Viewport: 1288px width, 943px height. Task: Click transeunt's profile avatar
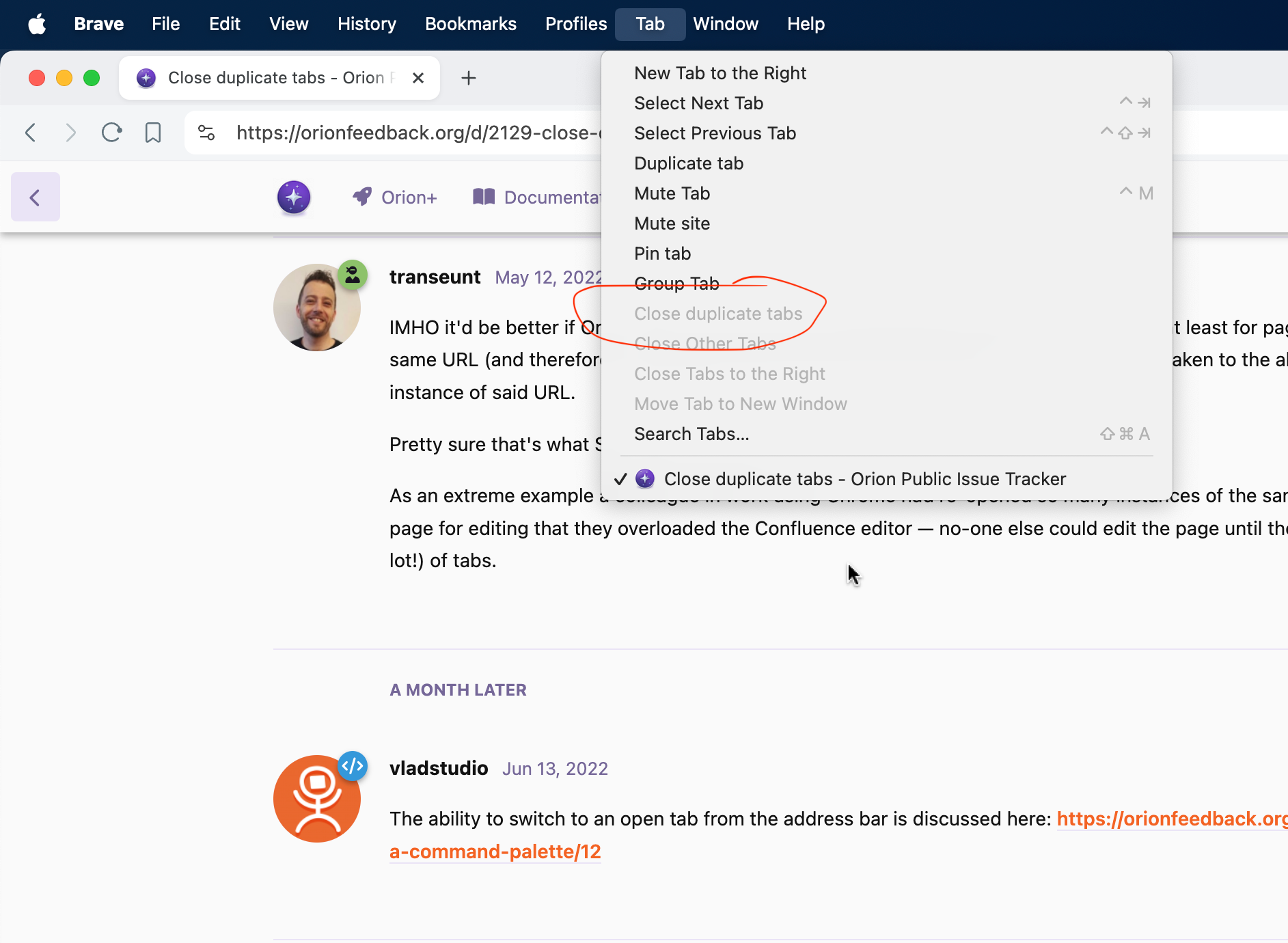316,307
